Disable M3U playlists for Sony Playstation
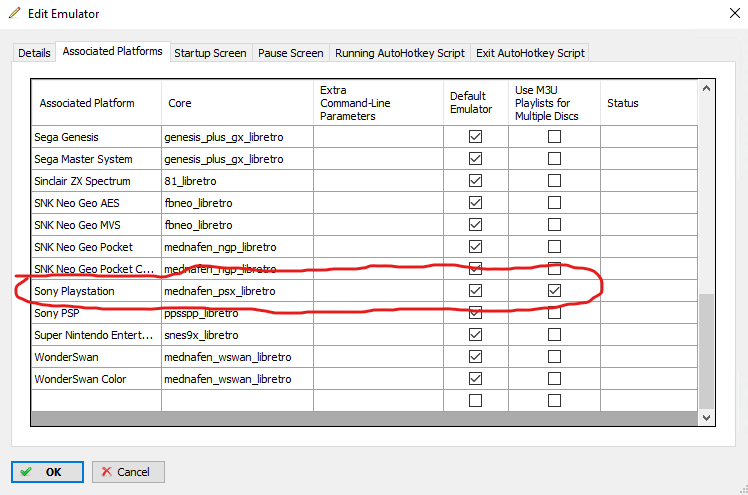Viewport: 748px width, 495px height. (554, 290)
